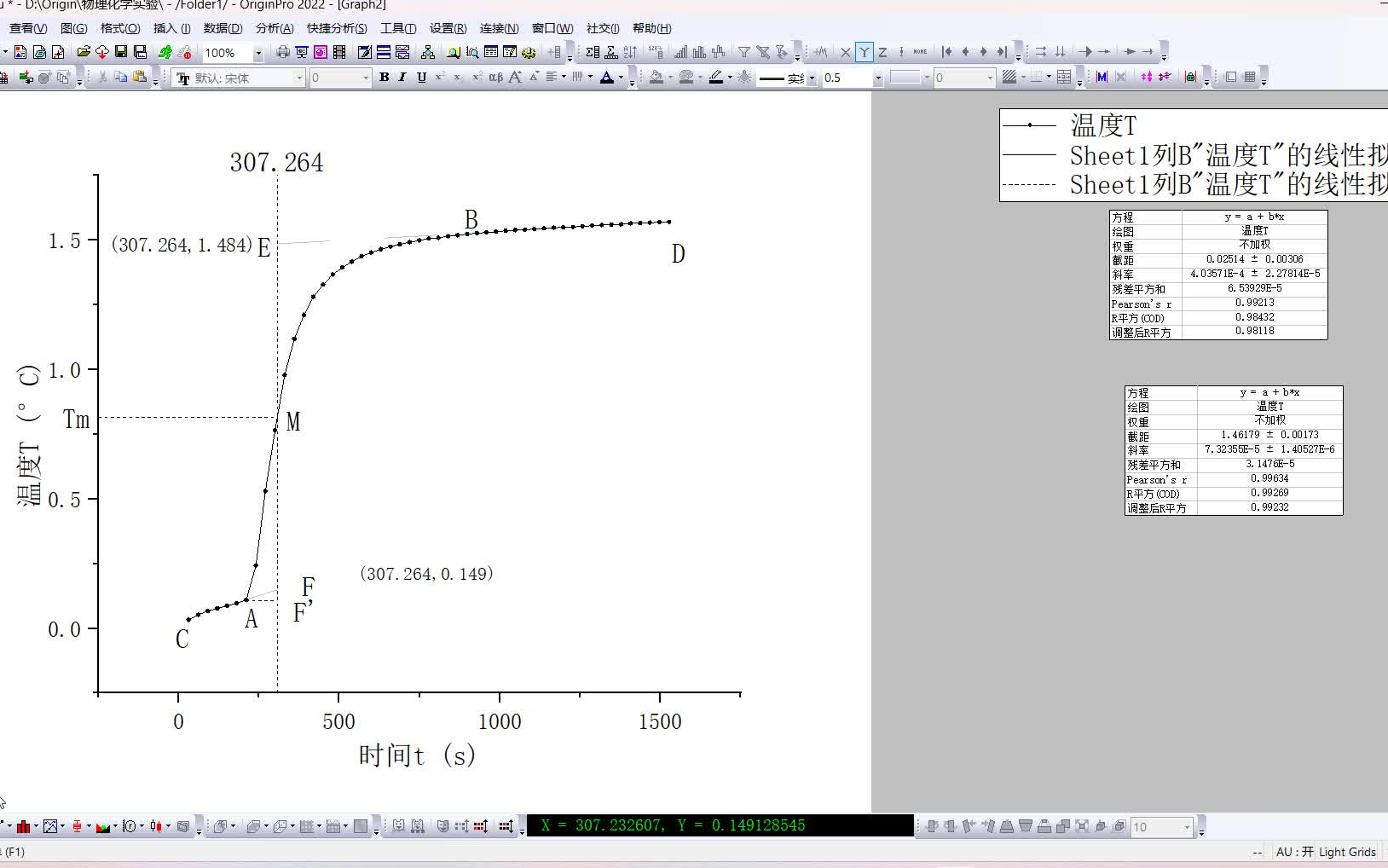Open the 格式(O) menu

click(x=120, y=28)
